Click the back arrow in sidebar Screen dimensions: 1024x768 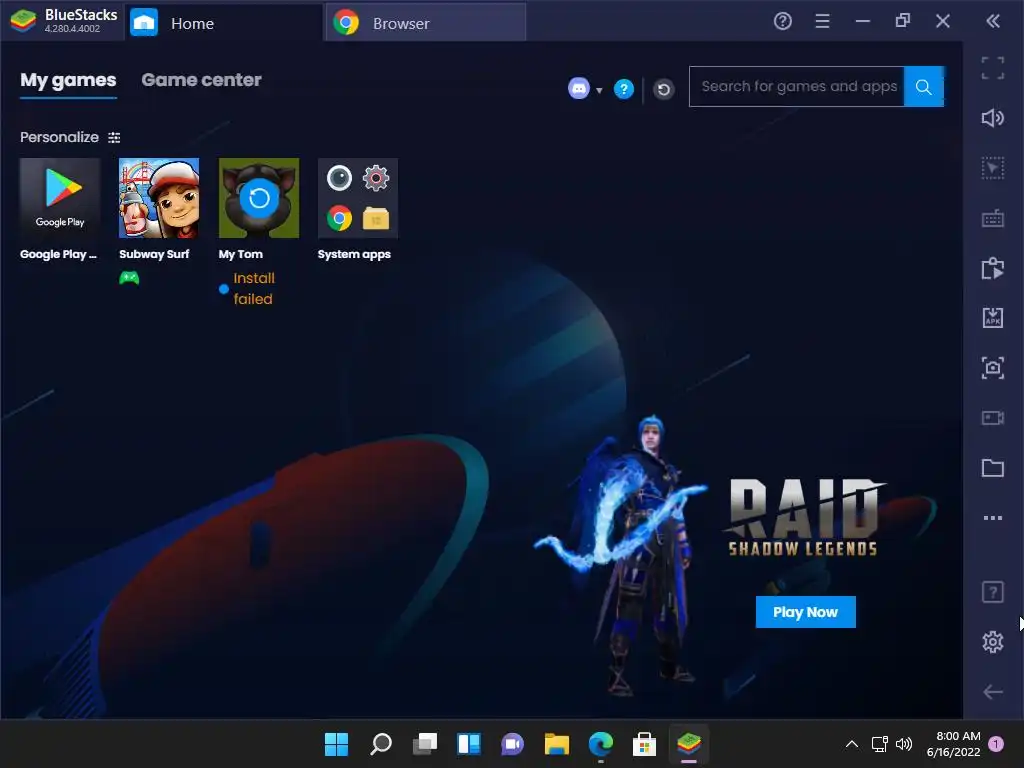point(993,692)
